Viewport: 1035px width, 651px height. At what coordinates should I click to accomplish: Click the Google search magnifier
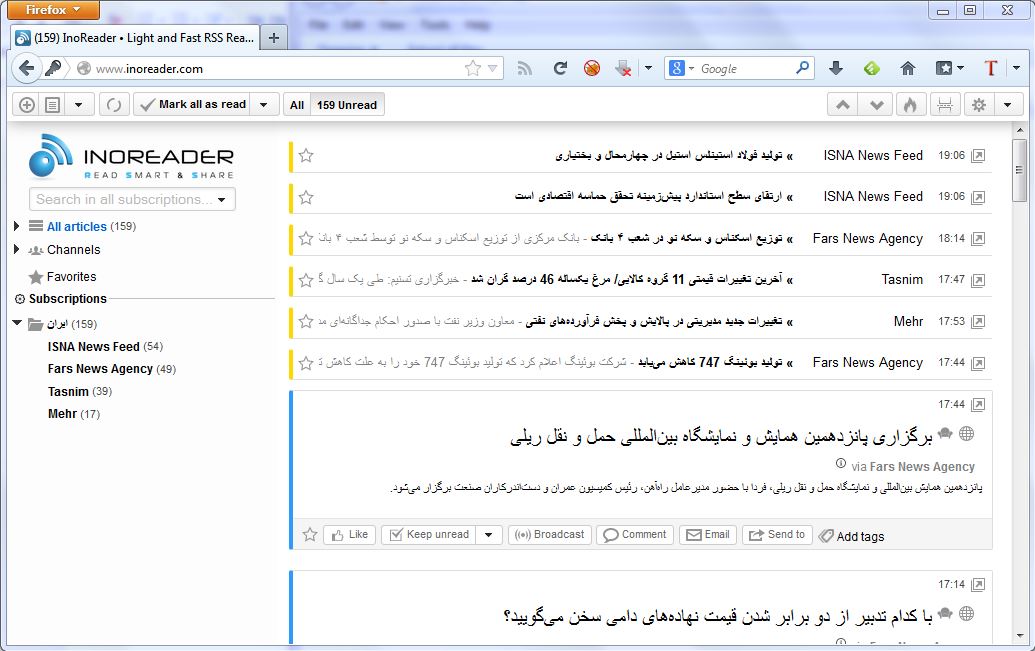(803, 68)
